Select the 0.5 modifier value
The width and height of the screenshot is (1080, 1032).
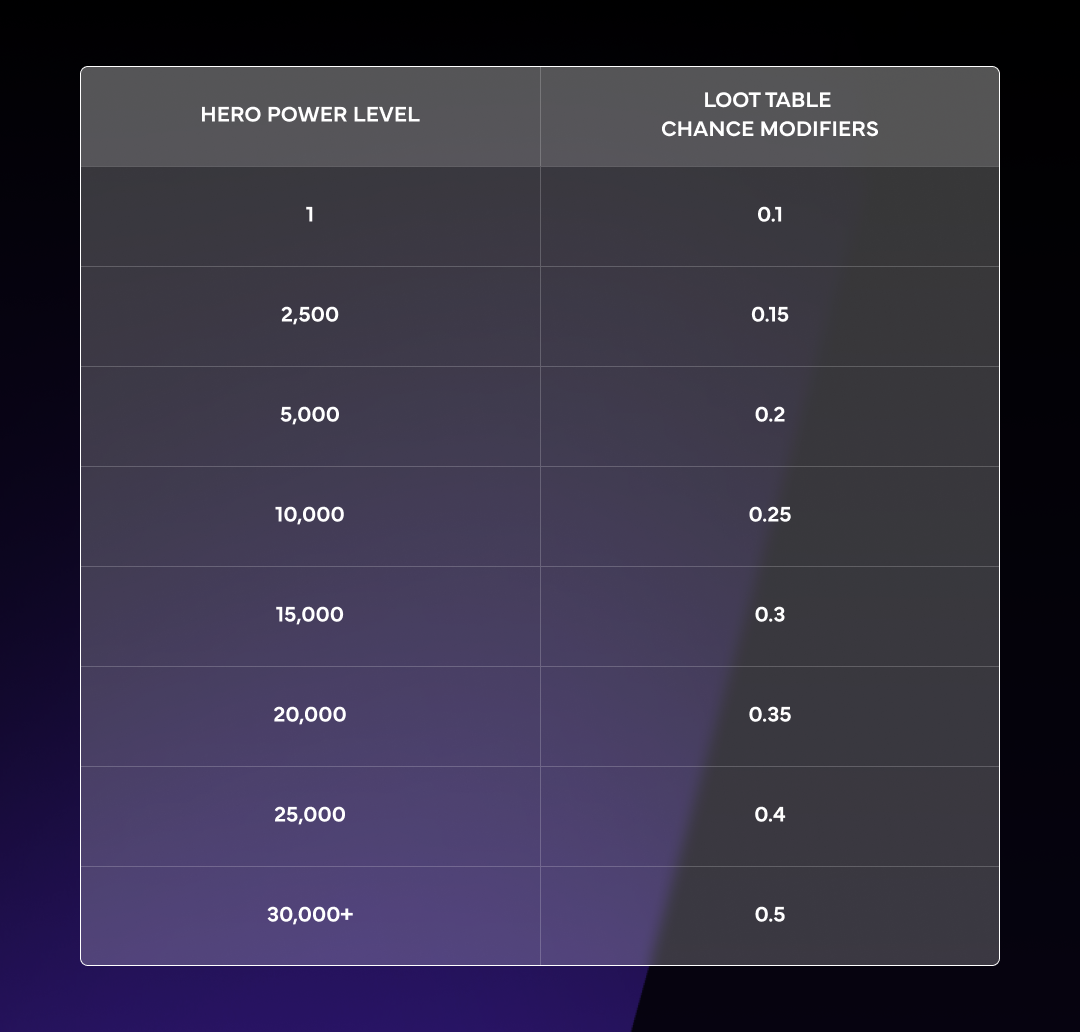point(769,915)
